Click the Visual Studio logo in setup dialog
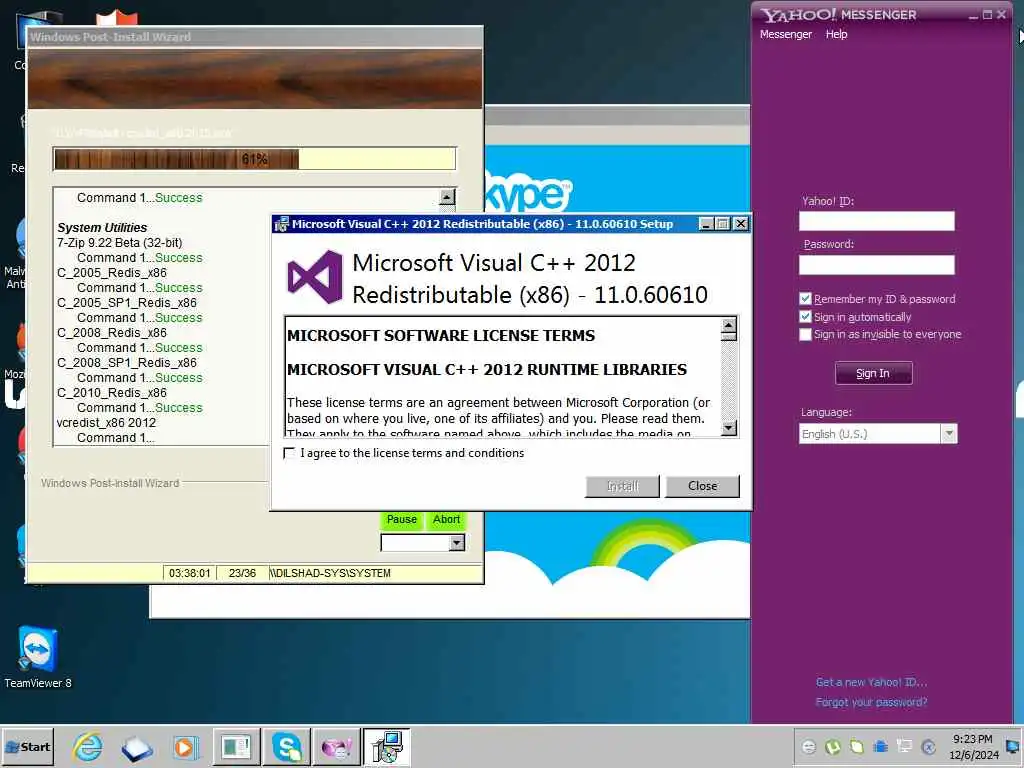The height and width of the screenshot is (768, 1024). (315, 277)
